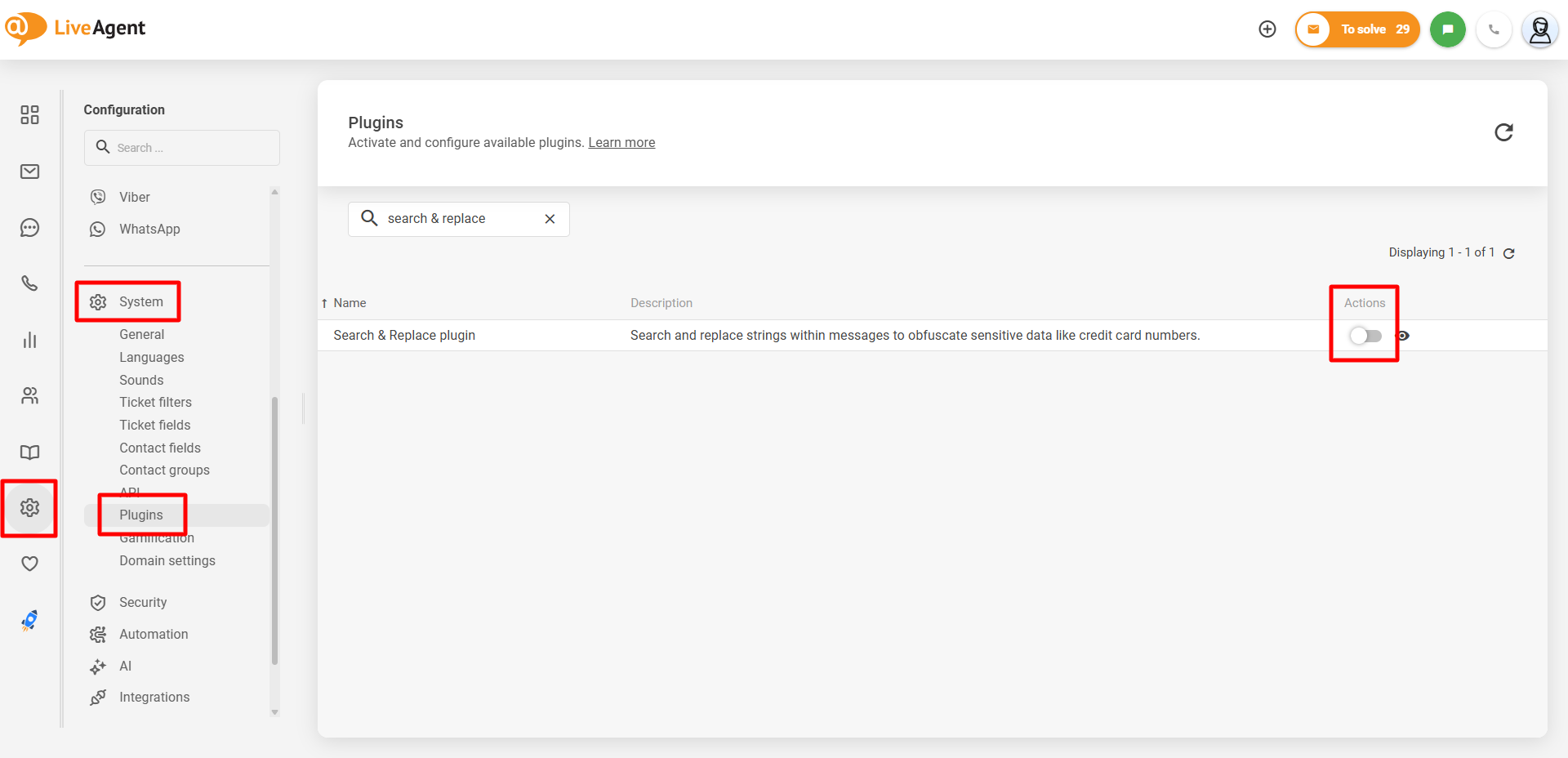Click the eye icon beside plugin toggle
1568x758 pixels.
pyautogui.click(x=1403, y=336)
